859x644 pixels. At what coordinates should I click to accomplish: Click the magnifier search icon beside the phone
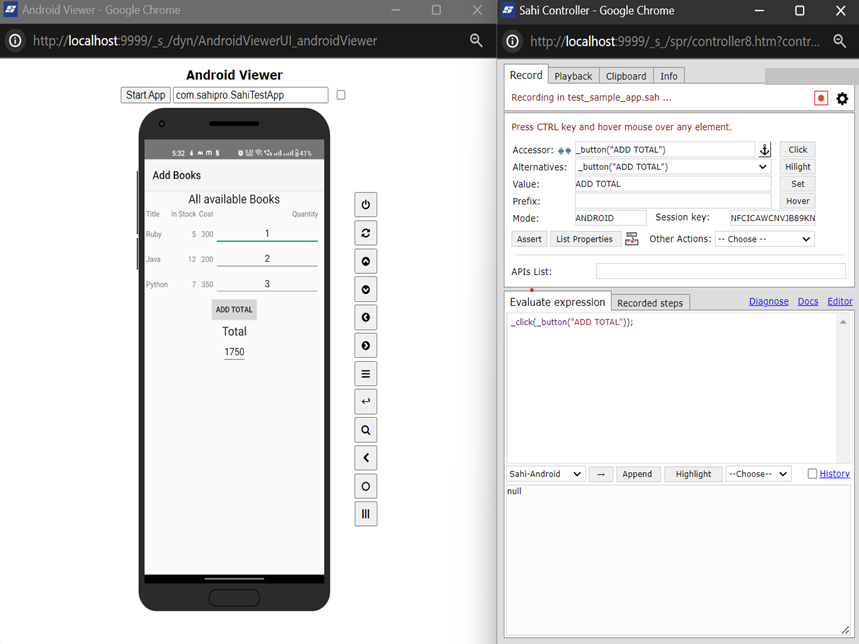366,430
